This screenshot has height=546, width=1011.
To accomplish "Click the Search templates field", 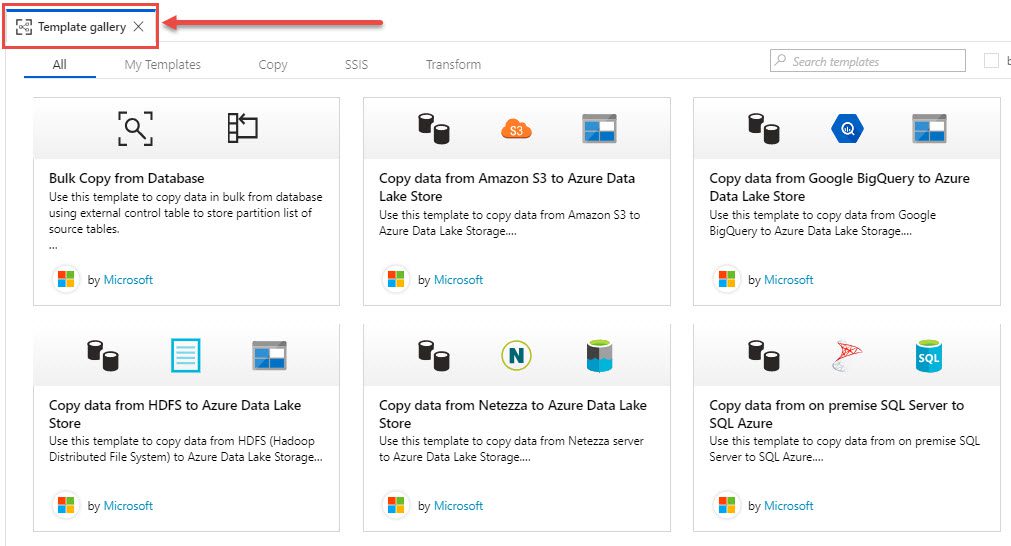I will coord(868,61).
